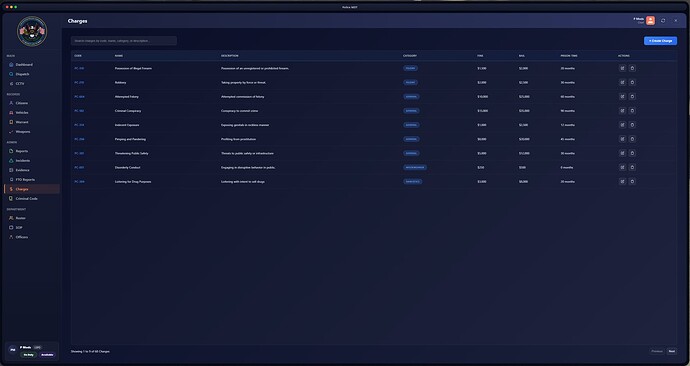Edit the Indecent Exposure charge
The image size is (690, 366).
[622, 125]
